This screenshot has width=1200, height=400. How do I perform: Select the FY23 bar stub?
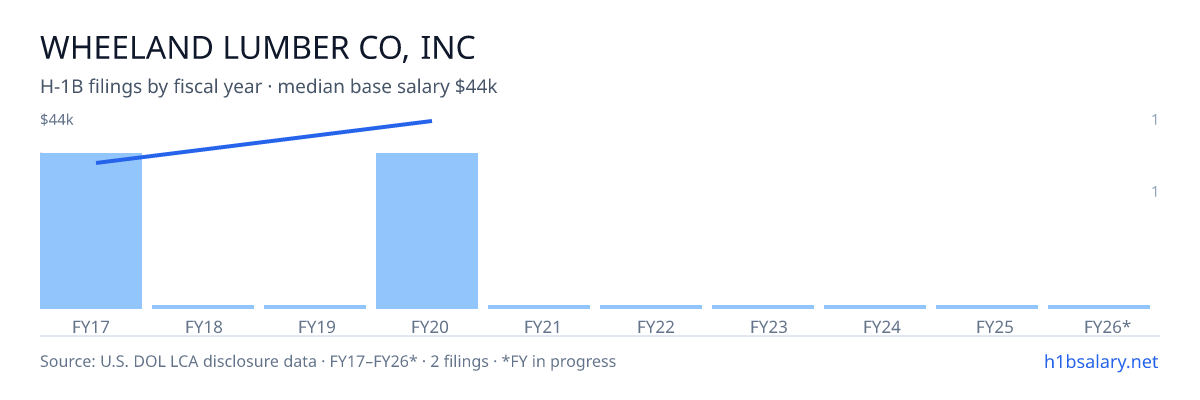[x=763, y=307]
